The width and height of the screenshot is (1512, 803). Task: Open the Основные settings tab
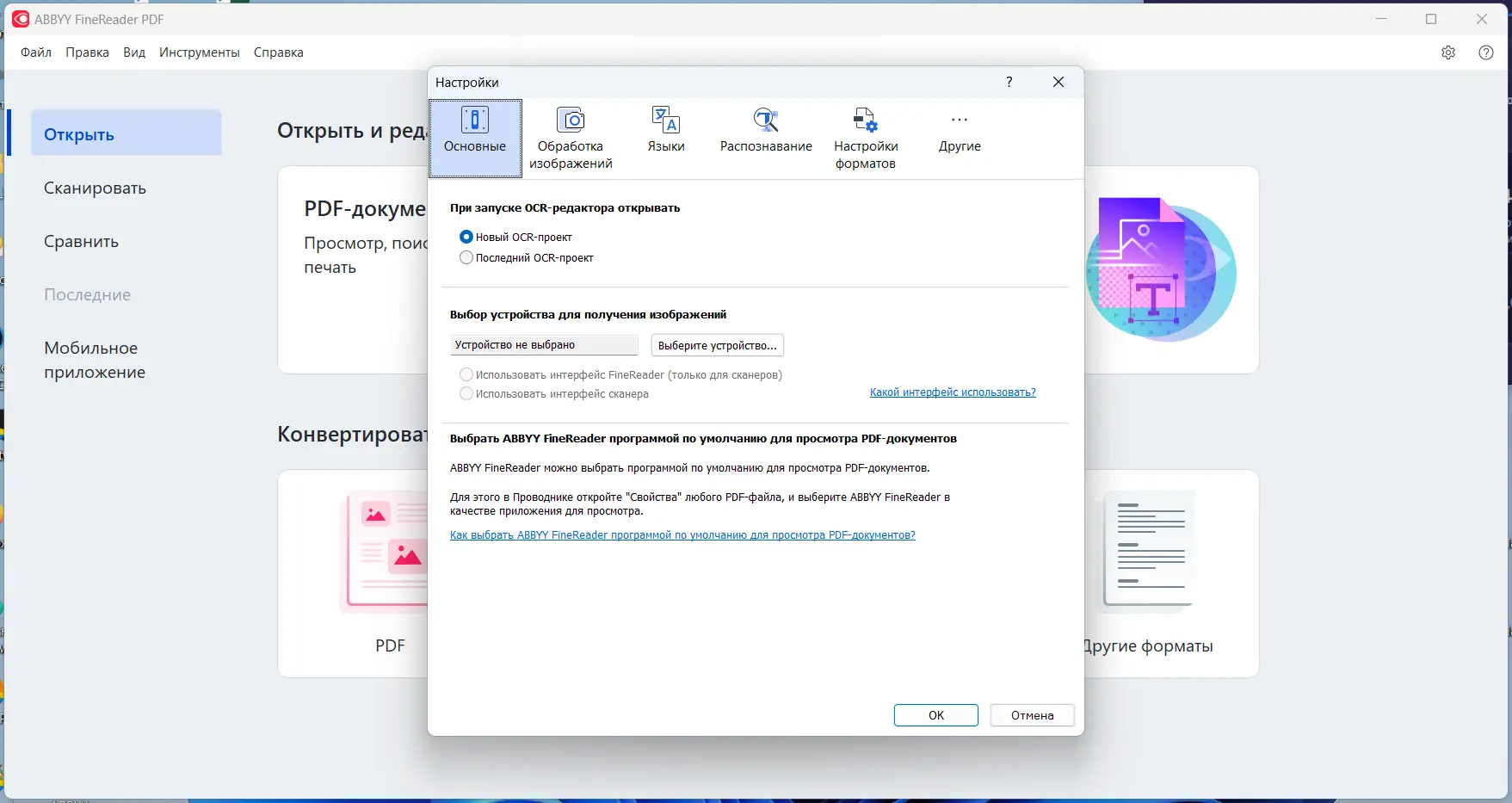pyautogui.click(x=475, y=139)
